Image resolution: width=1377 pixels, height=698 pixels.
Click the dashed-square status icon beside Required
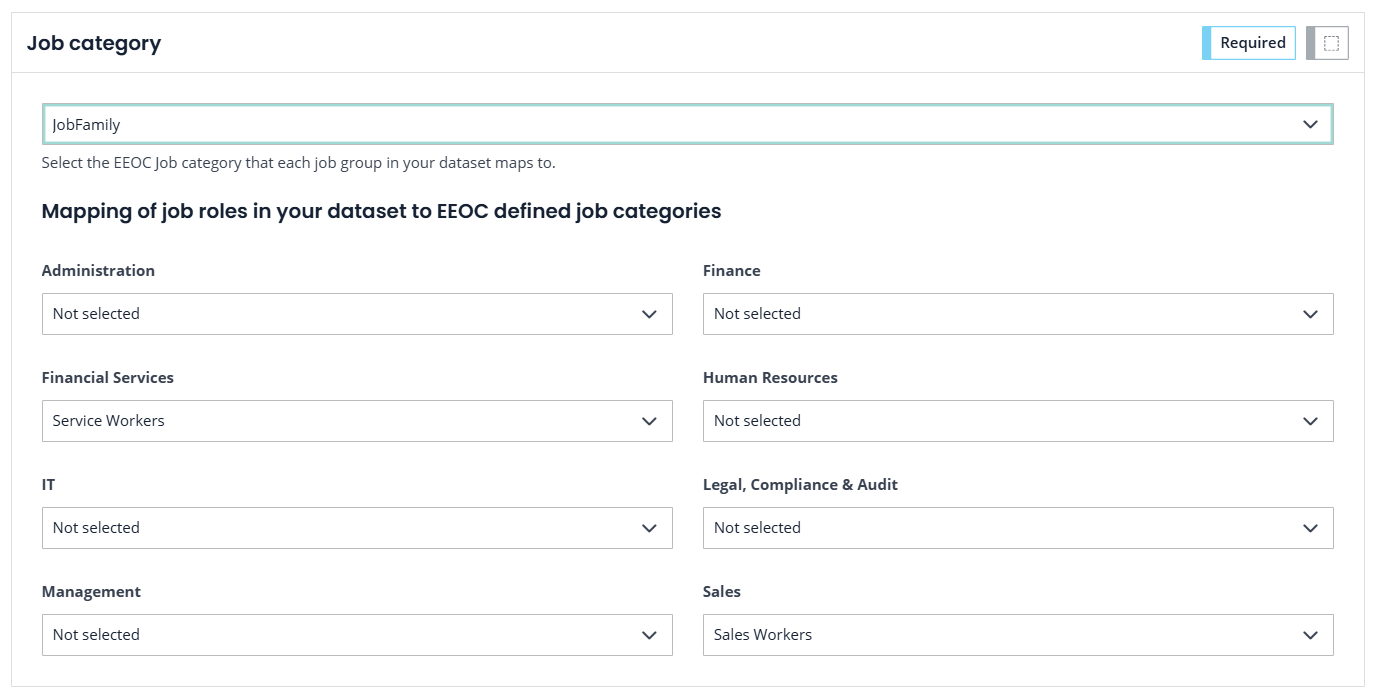tap(1331, 43)
